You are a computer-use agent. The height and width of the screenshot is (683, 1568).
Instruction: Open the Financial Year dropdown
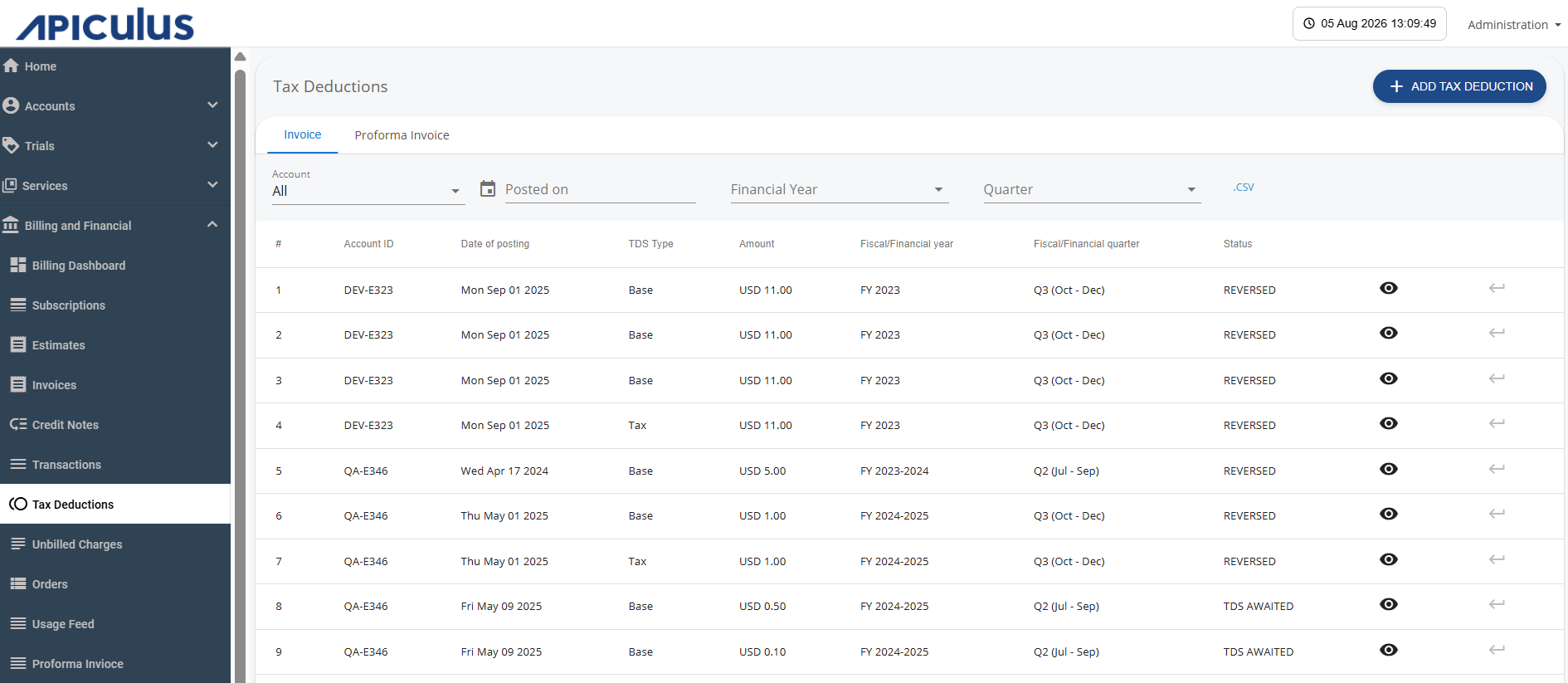839,190
